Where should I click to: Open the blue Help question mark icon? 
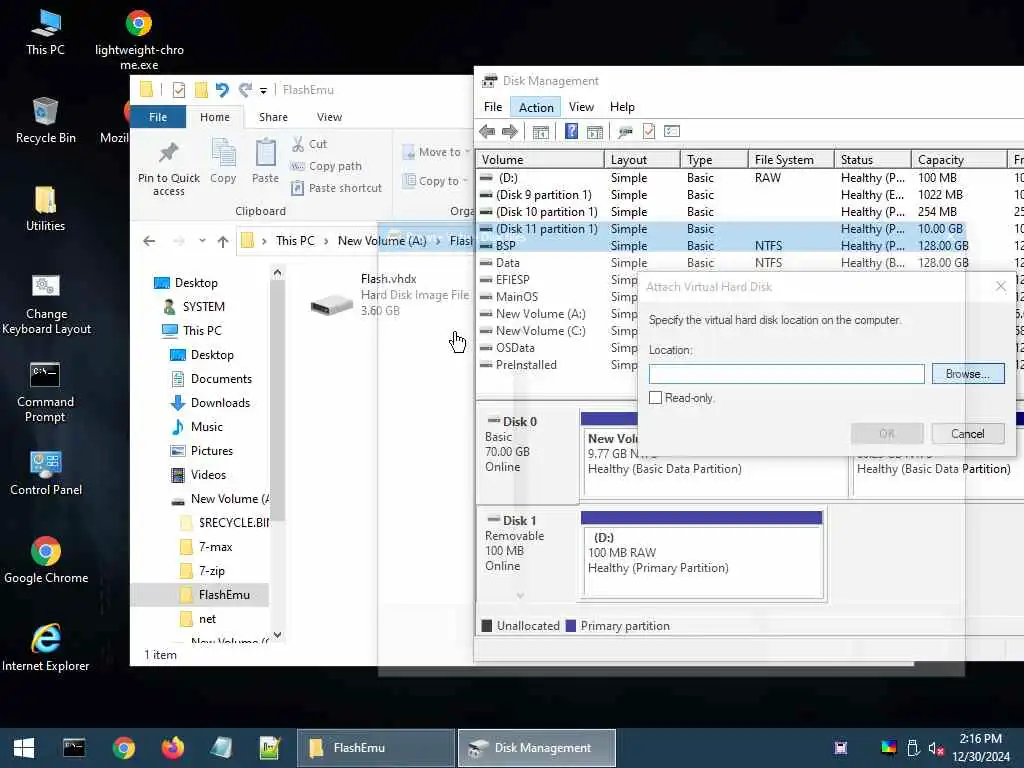click(571, 131)
